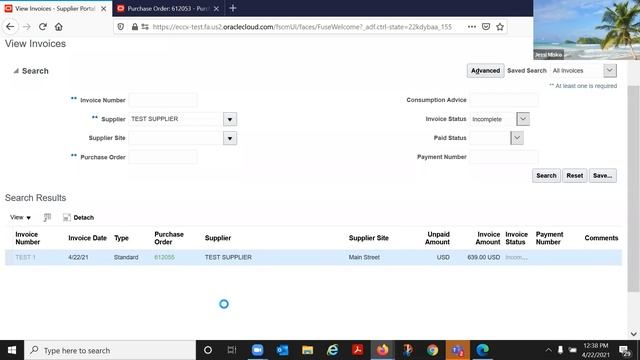Image resolution: width=640 pixels, height=360 pixels.
Task: Go back with the browser back arrow
Action: coord(10,27)
